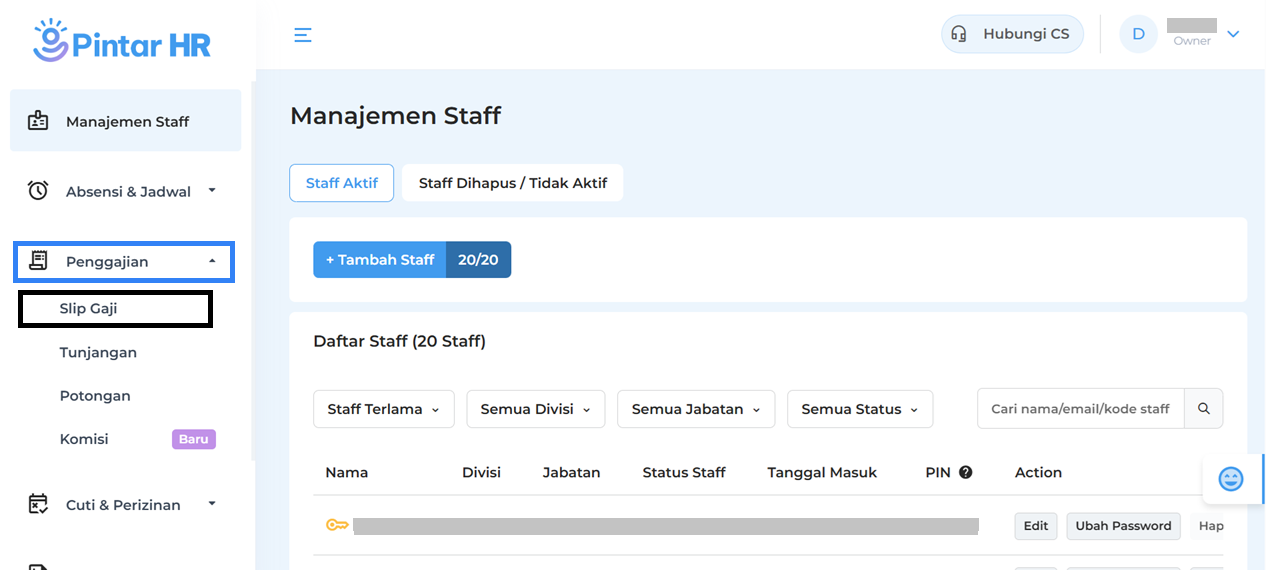Open the smiley face feedback widget
Viewport: 1266px width, 570px height.
(1231, 479)
